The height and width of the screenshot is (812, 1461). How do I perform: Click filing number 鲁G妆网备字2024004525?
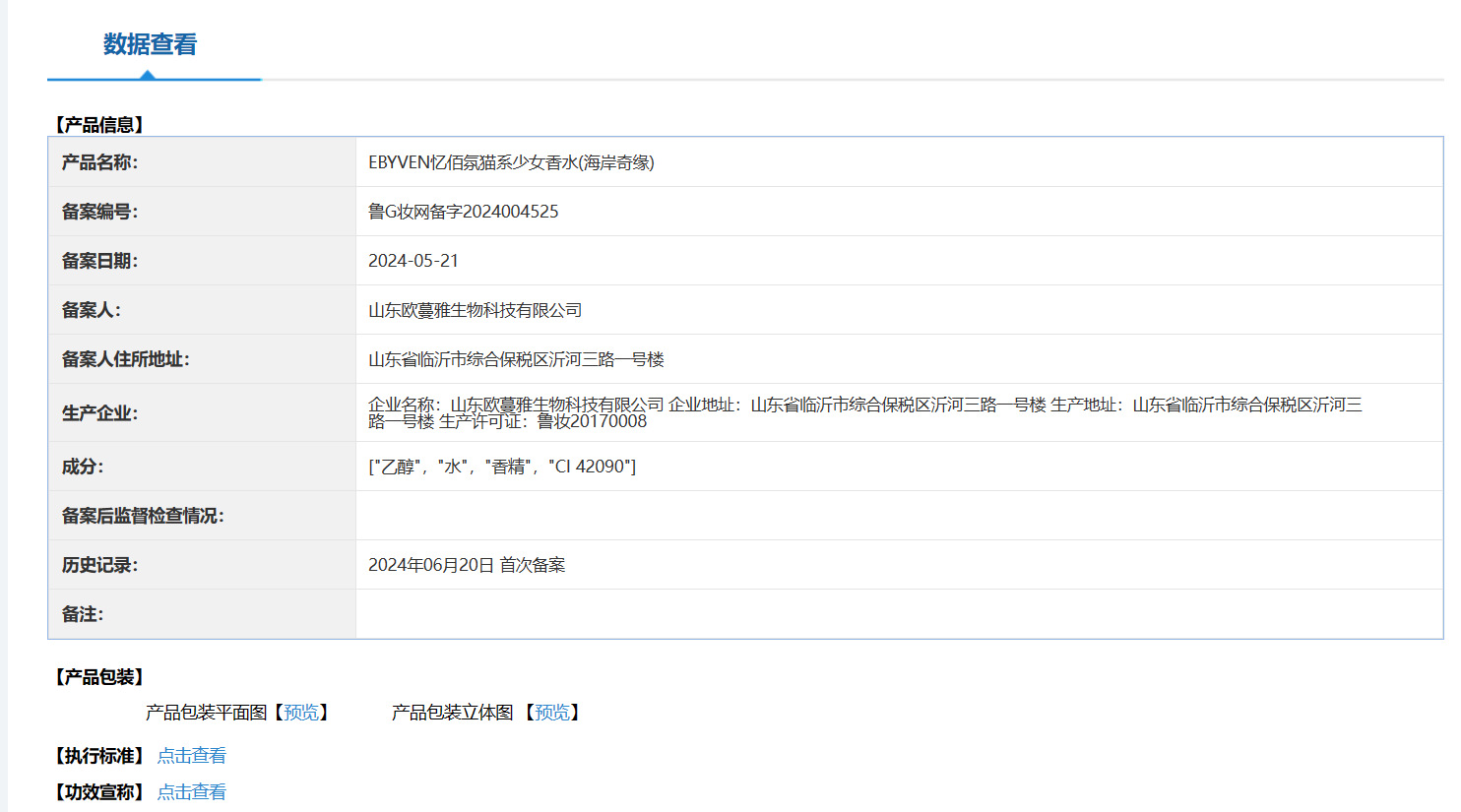click(464, 212)
